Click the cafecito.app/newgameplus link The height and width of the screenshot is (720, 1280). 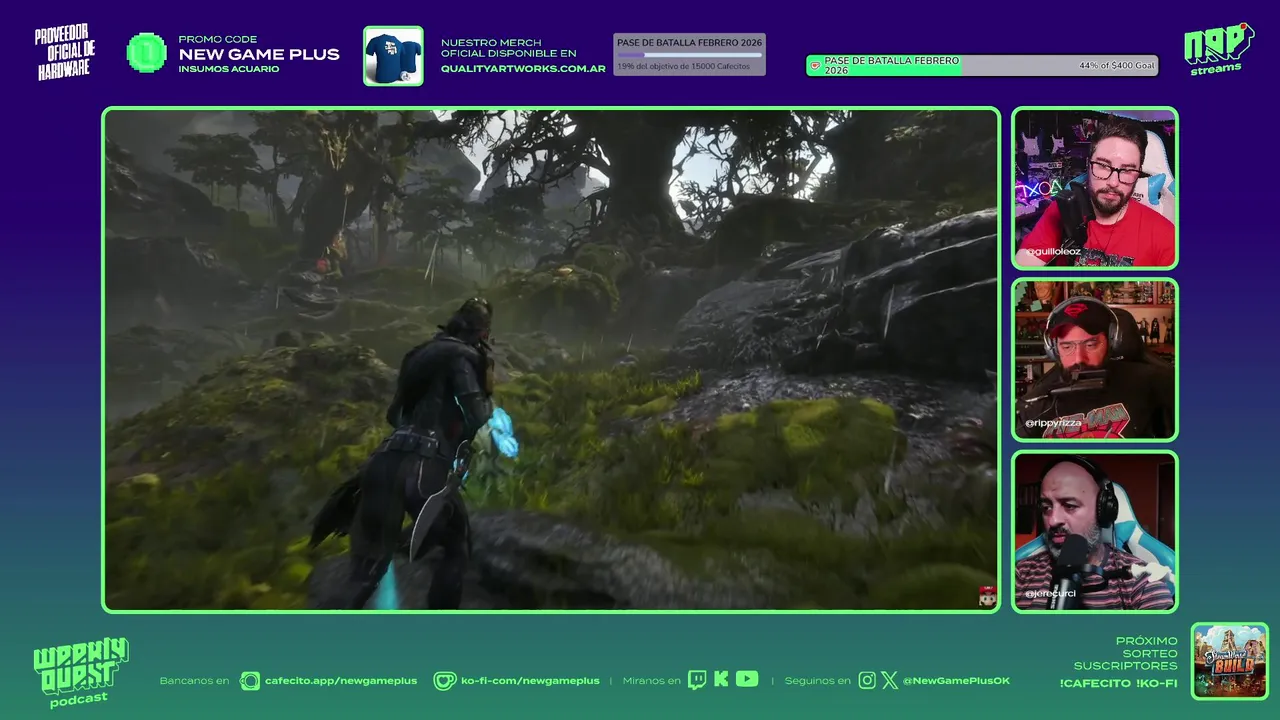pyautogui.click(x=341, y=681)
